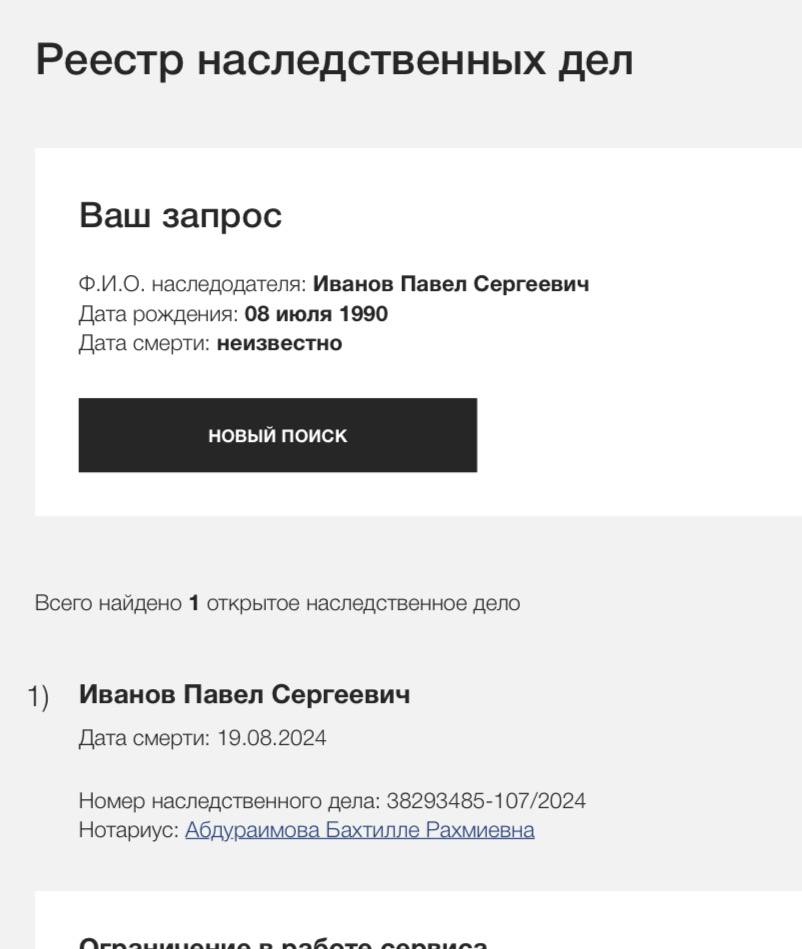Screen dimensions: 802x949
Task: Click the Ограничение в работе сервиса heading
Action: (283, 942)
